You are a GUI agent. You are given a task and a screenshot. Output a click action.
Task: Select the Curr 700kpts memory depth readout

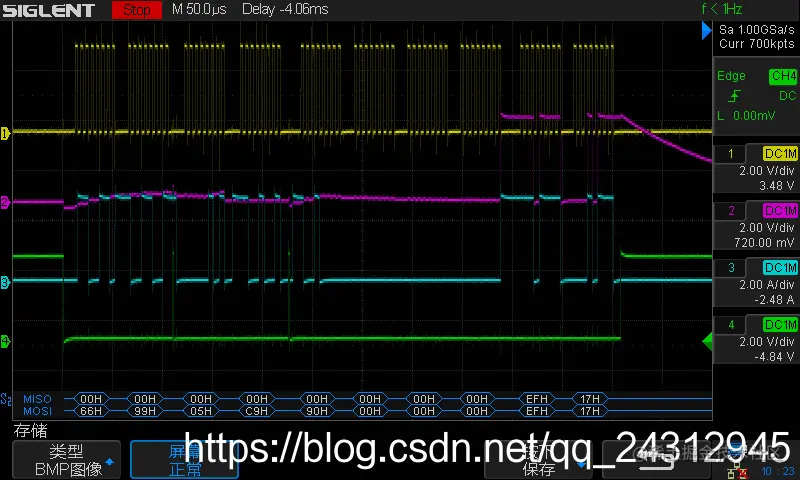[757, 44]
